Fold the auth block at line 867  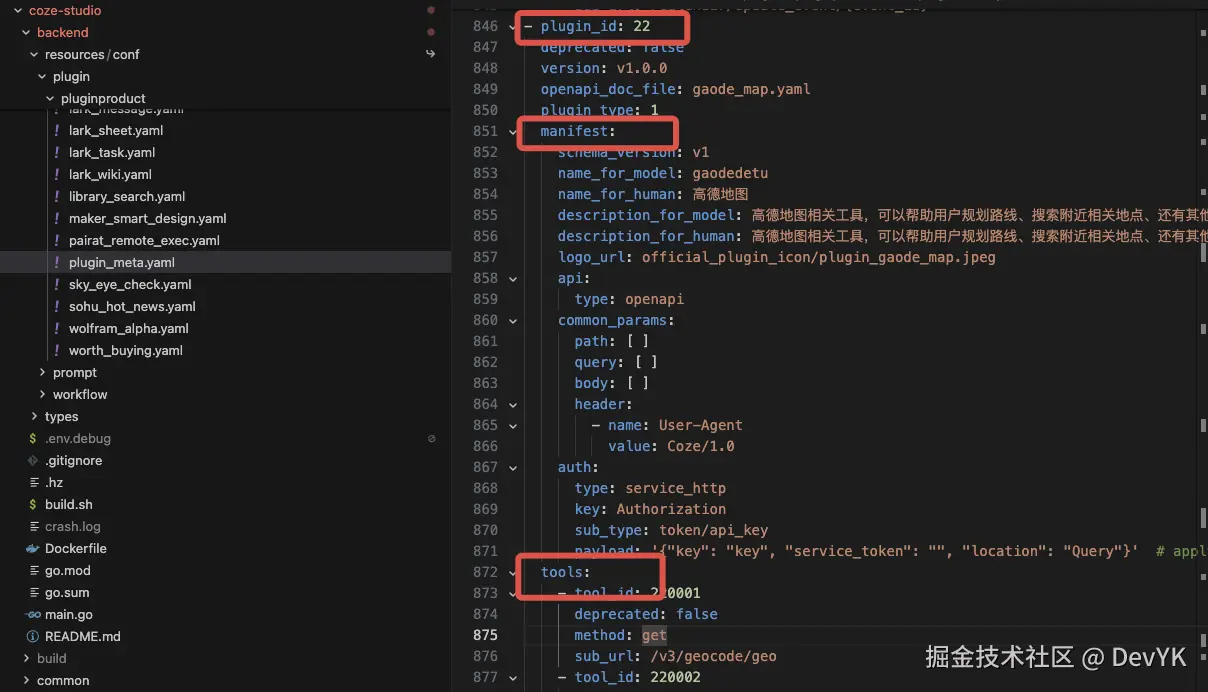click(513, 467)
